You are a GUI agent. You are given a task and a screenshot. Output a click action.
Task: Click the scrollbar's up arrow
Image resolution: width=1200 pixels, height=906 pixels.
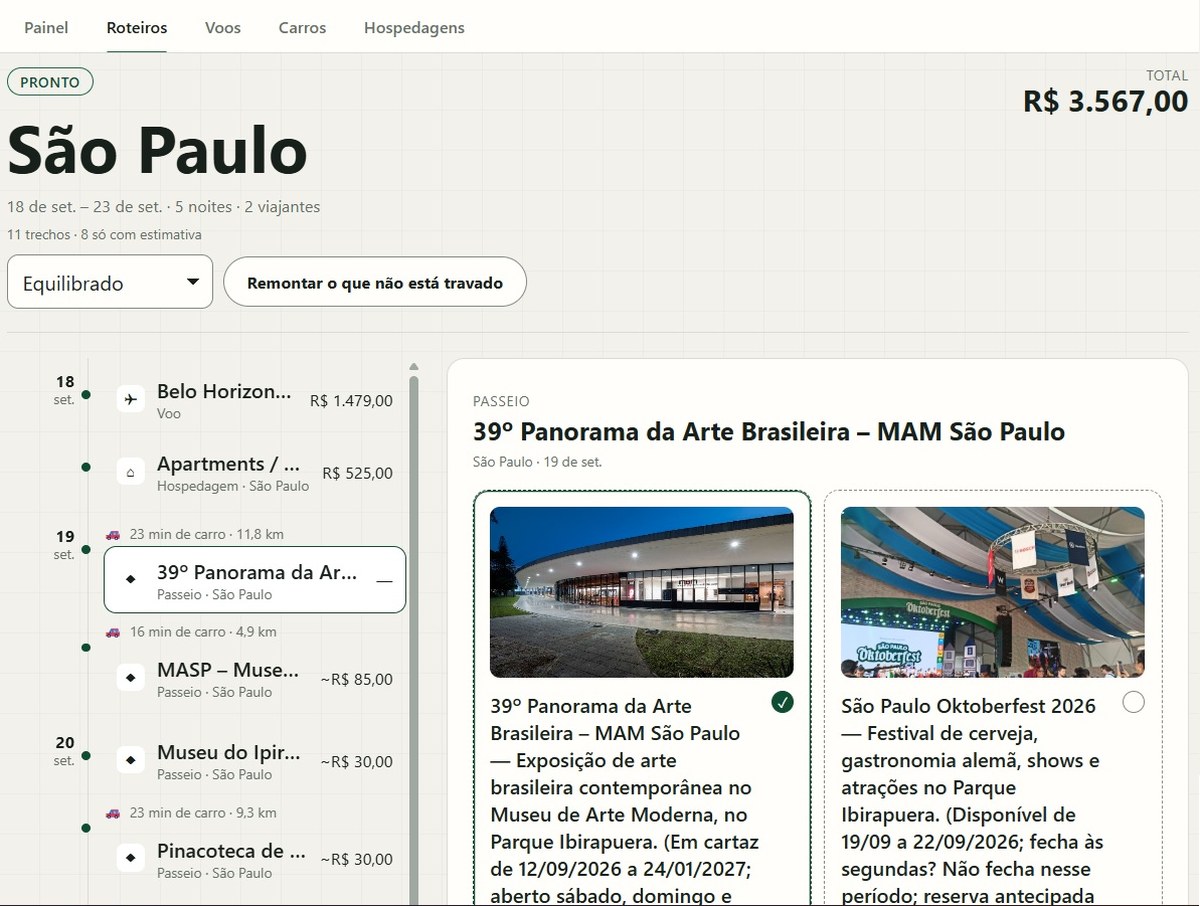[414, 367]
